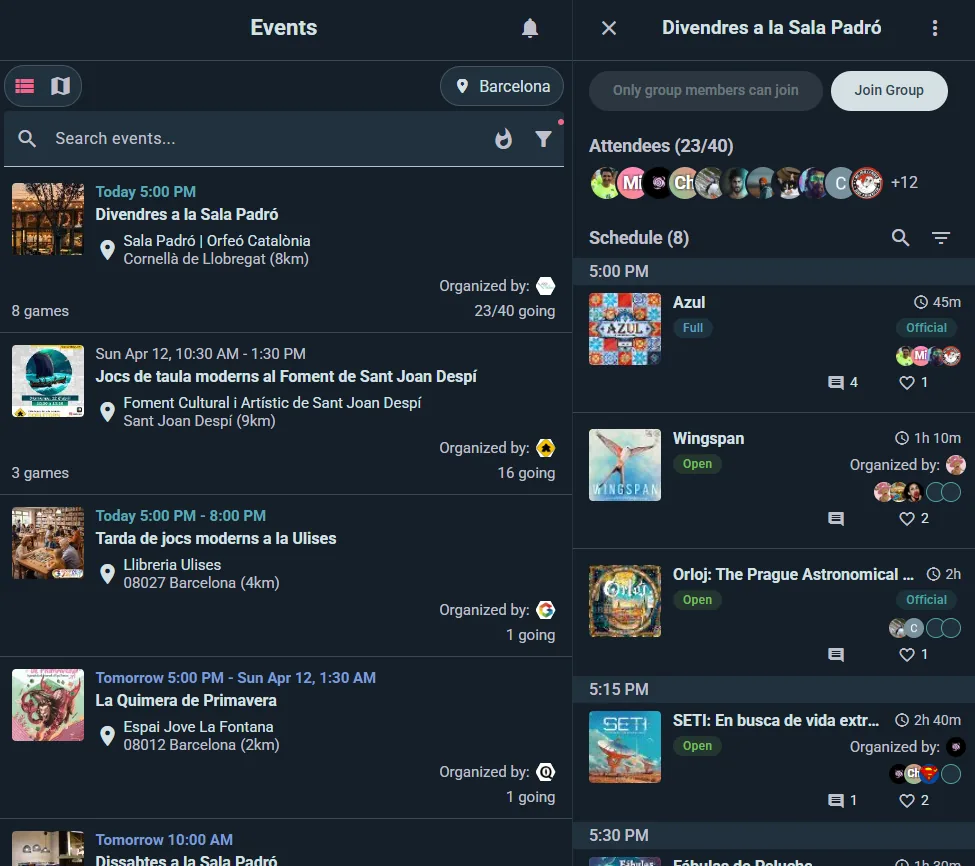Click the Sant Joan Despí event poster thumbnail
Viewport: 975px width, 866px height.
[x=48, y=381]
